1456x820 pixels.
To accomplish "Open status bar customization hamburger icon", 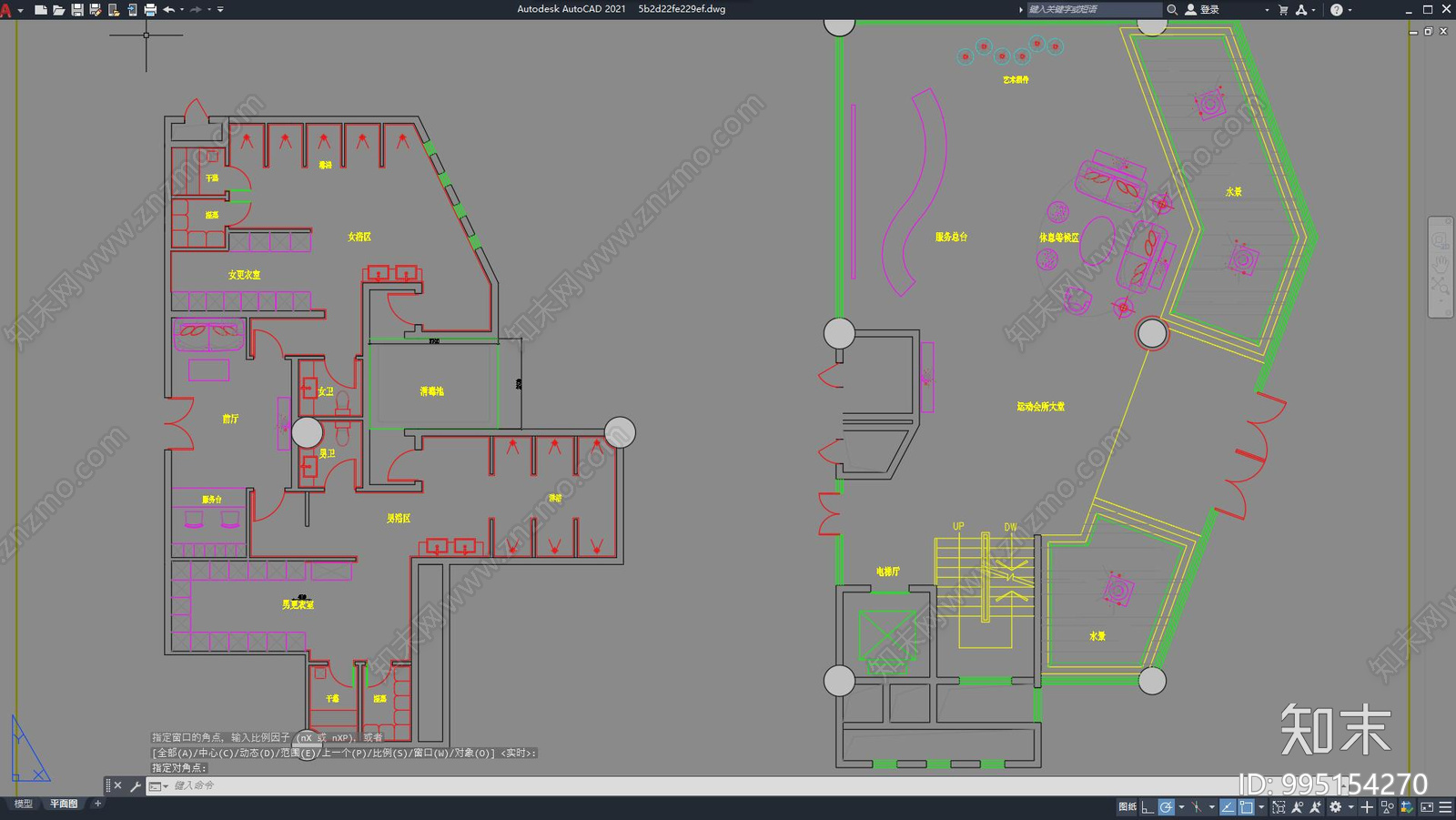I will click(x=1445, y=807).
